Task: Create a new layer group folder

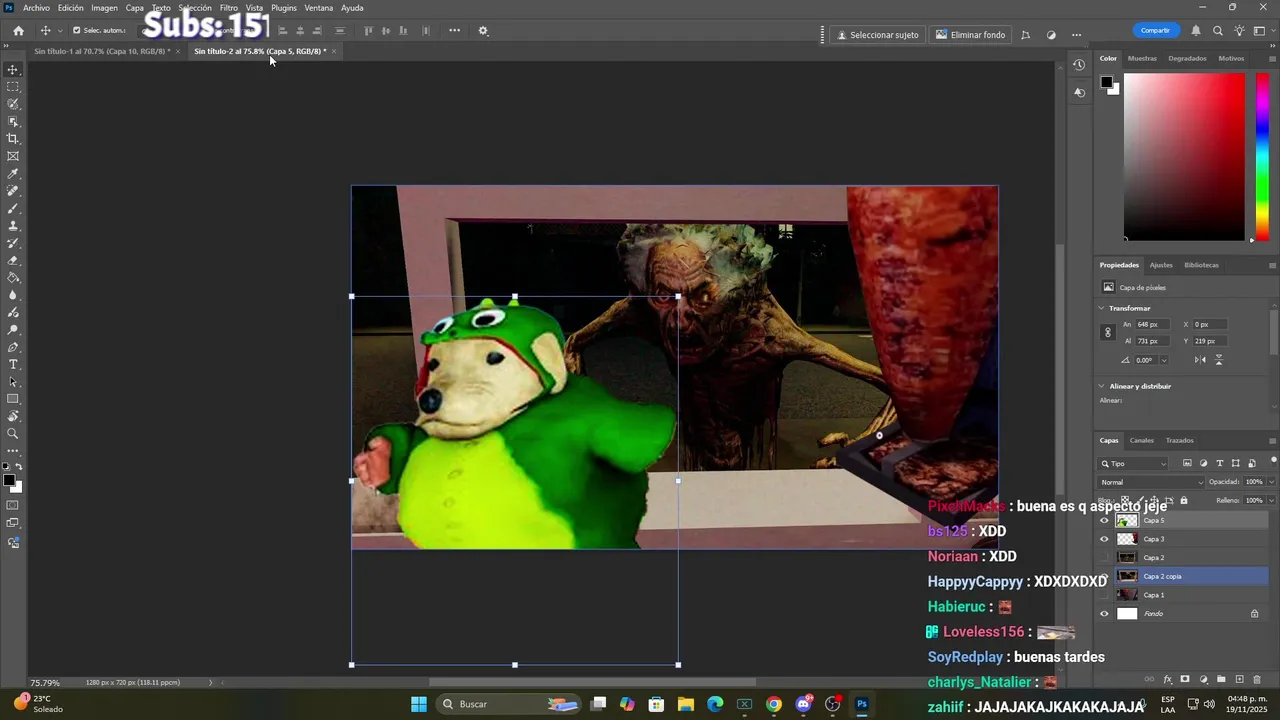Action: 1221,680
